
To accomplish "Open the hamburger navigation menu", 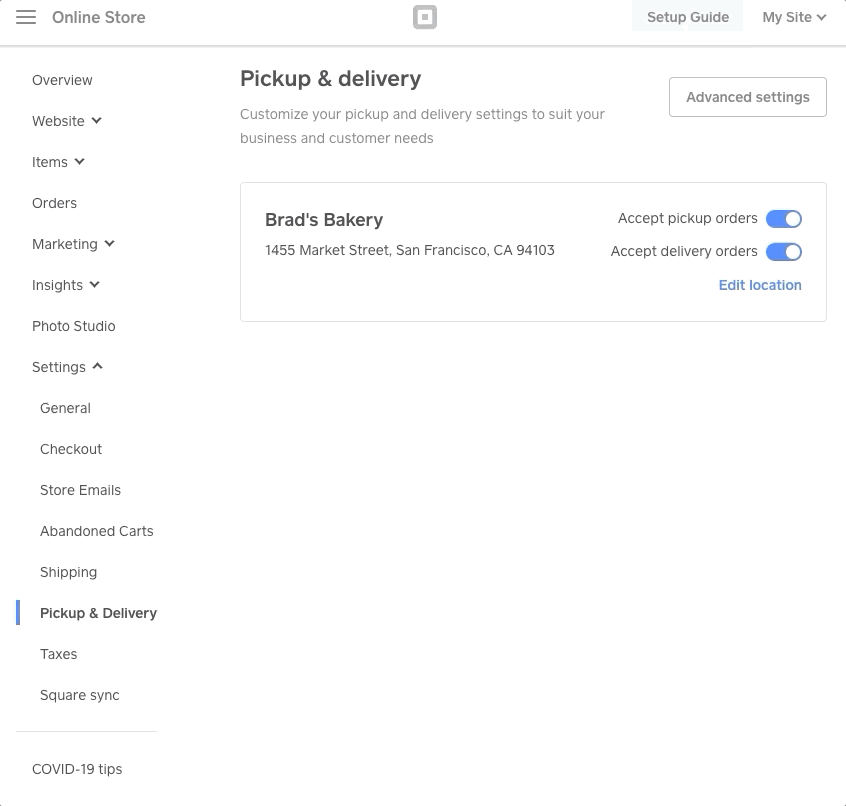I will pyautogui.click(x=26, y=17).
